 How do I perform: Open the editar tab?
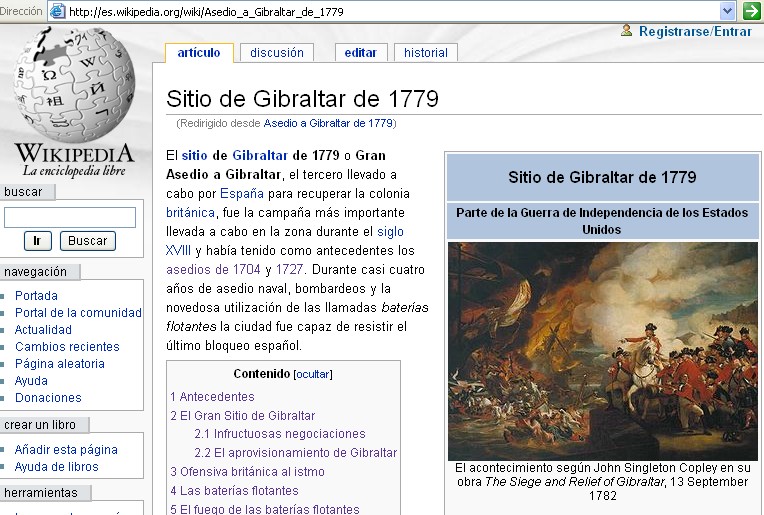click(361, 53)
